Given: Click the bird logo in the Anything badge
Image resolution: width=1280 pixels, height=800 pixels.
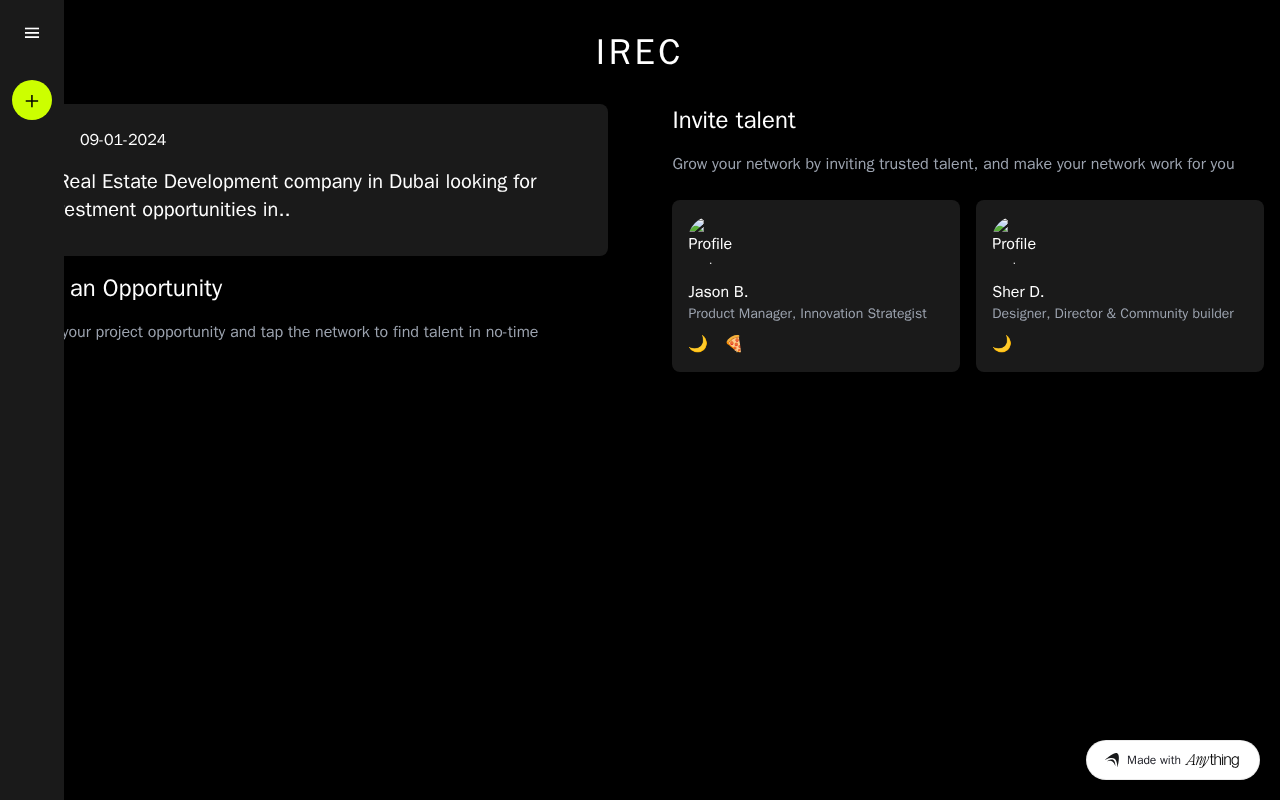Looking at the screenshot, I should [x=1112, y=760].
